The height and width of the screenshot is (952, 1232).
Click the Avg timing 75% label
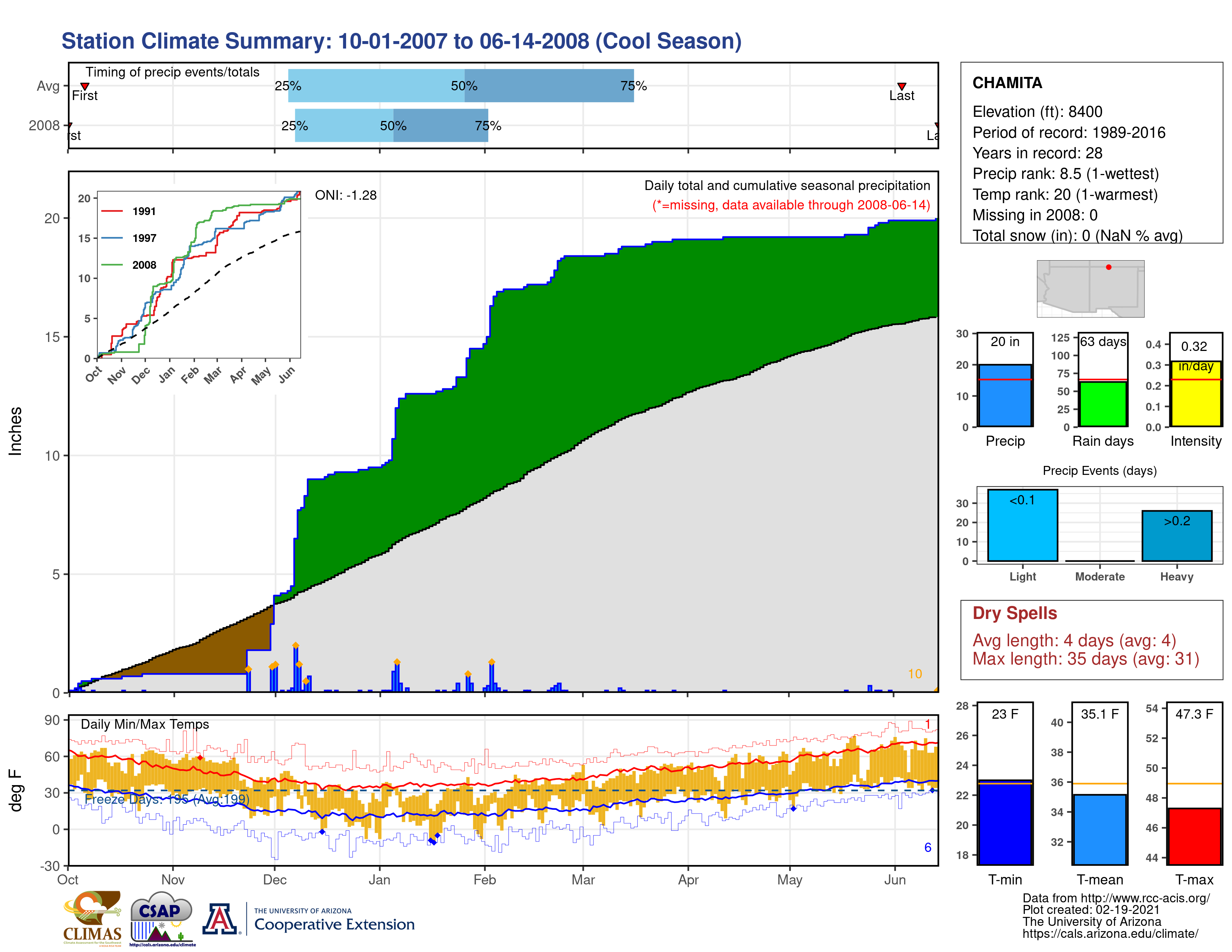(x=633, y=86)
